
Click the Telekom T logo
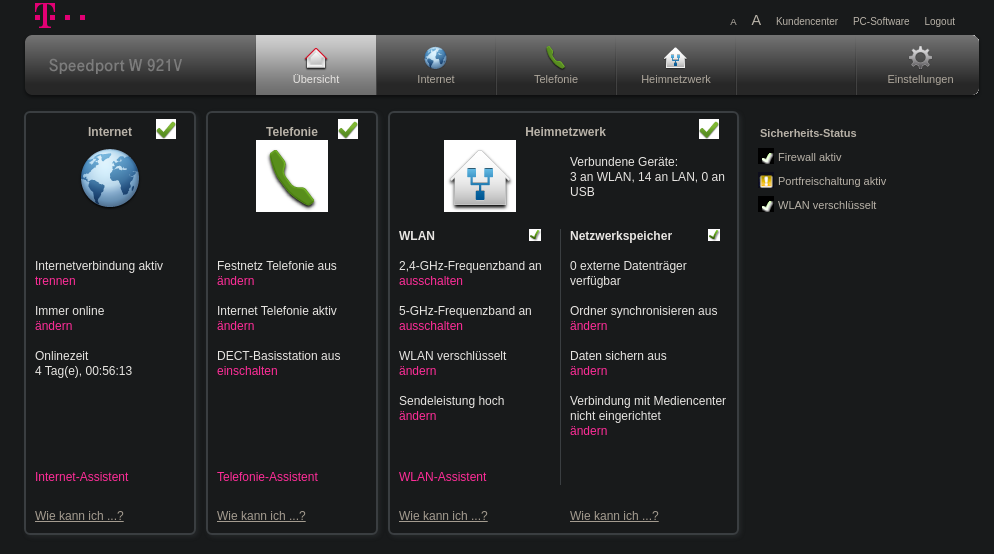pyautogui.click(x=45, y=14)
